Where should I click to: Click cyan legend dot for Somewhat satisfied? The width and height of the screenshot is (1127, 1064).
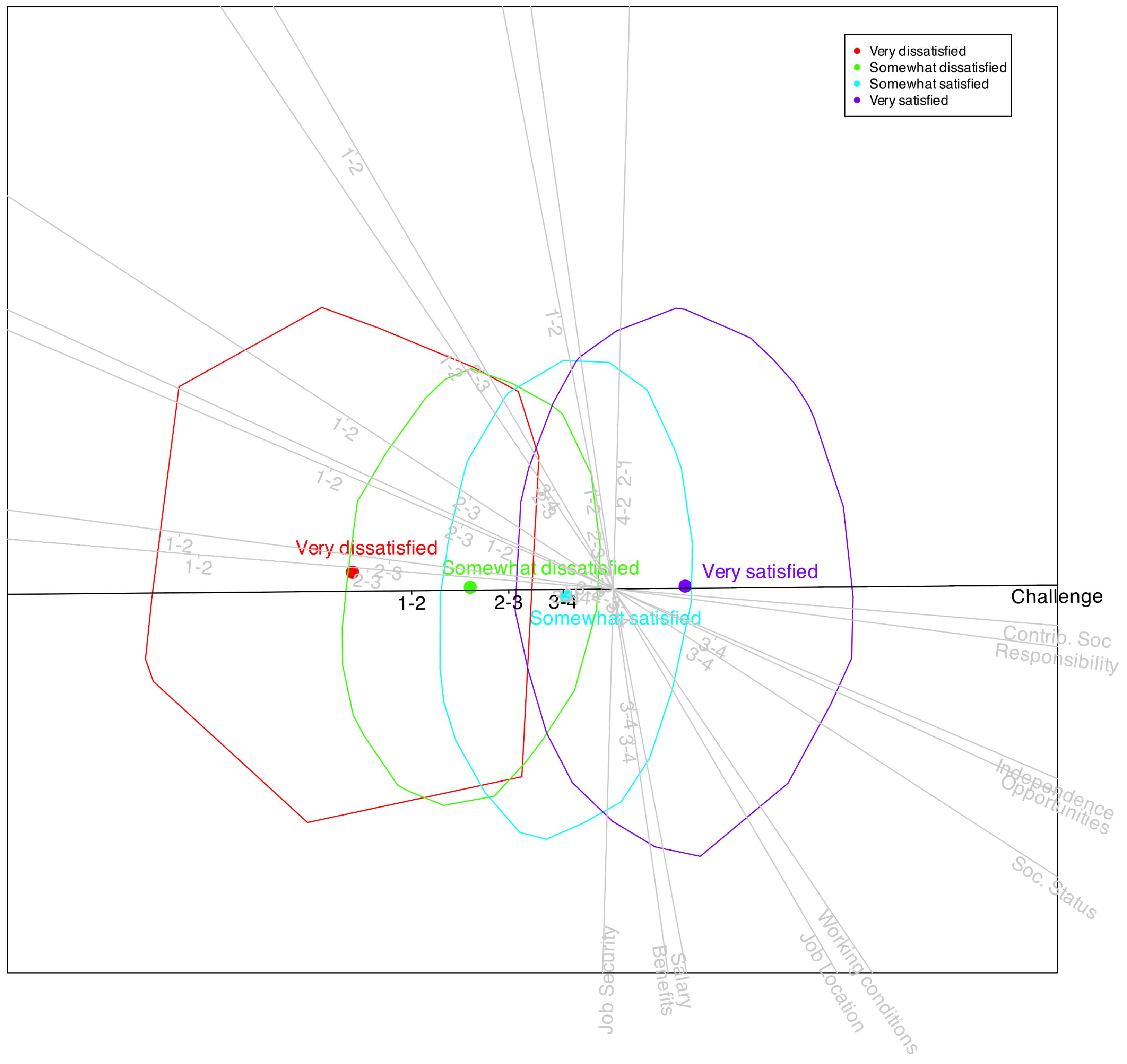click(x=857, y=84)
